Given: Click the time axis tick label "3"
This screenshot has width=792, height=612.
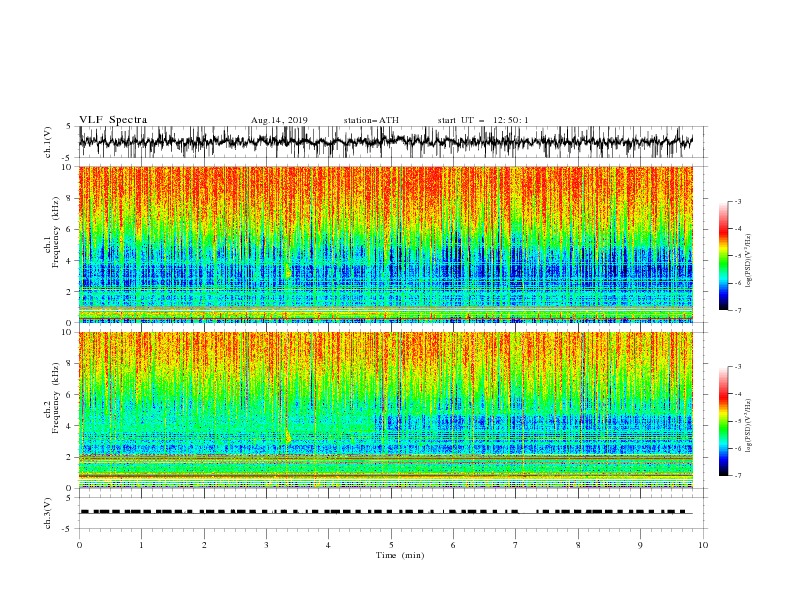Looking at the screenshot, I should [x=267, y=545].
